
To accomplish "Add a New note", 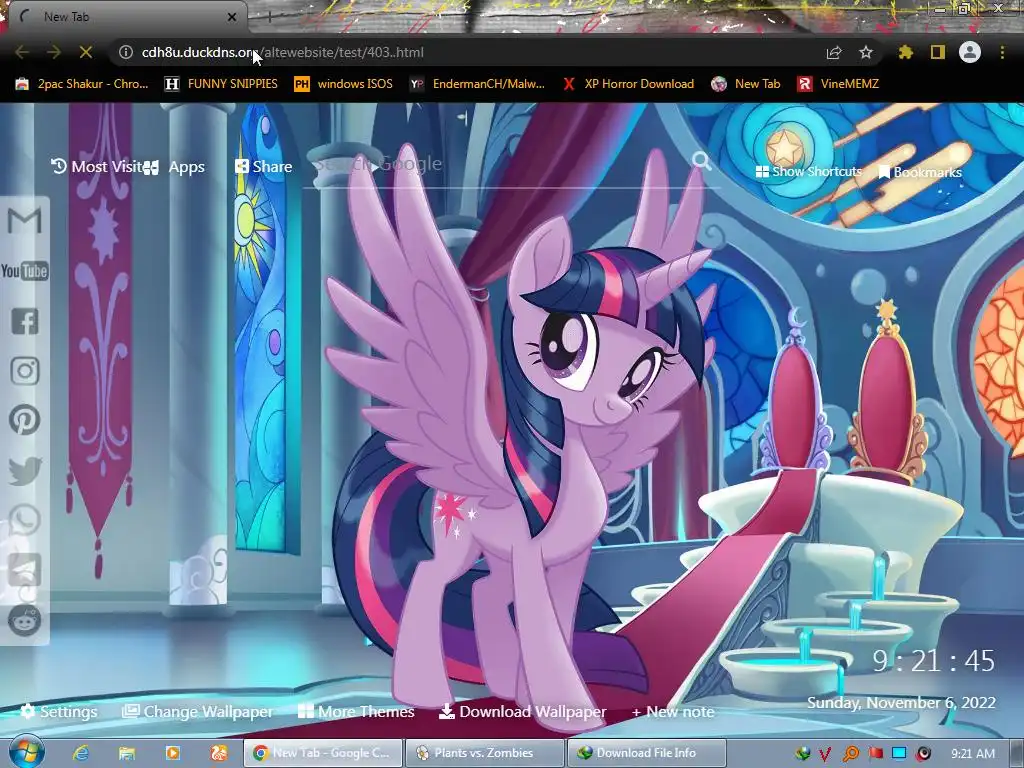I will tap(673, 712).
